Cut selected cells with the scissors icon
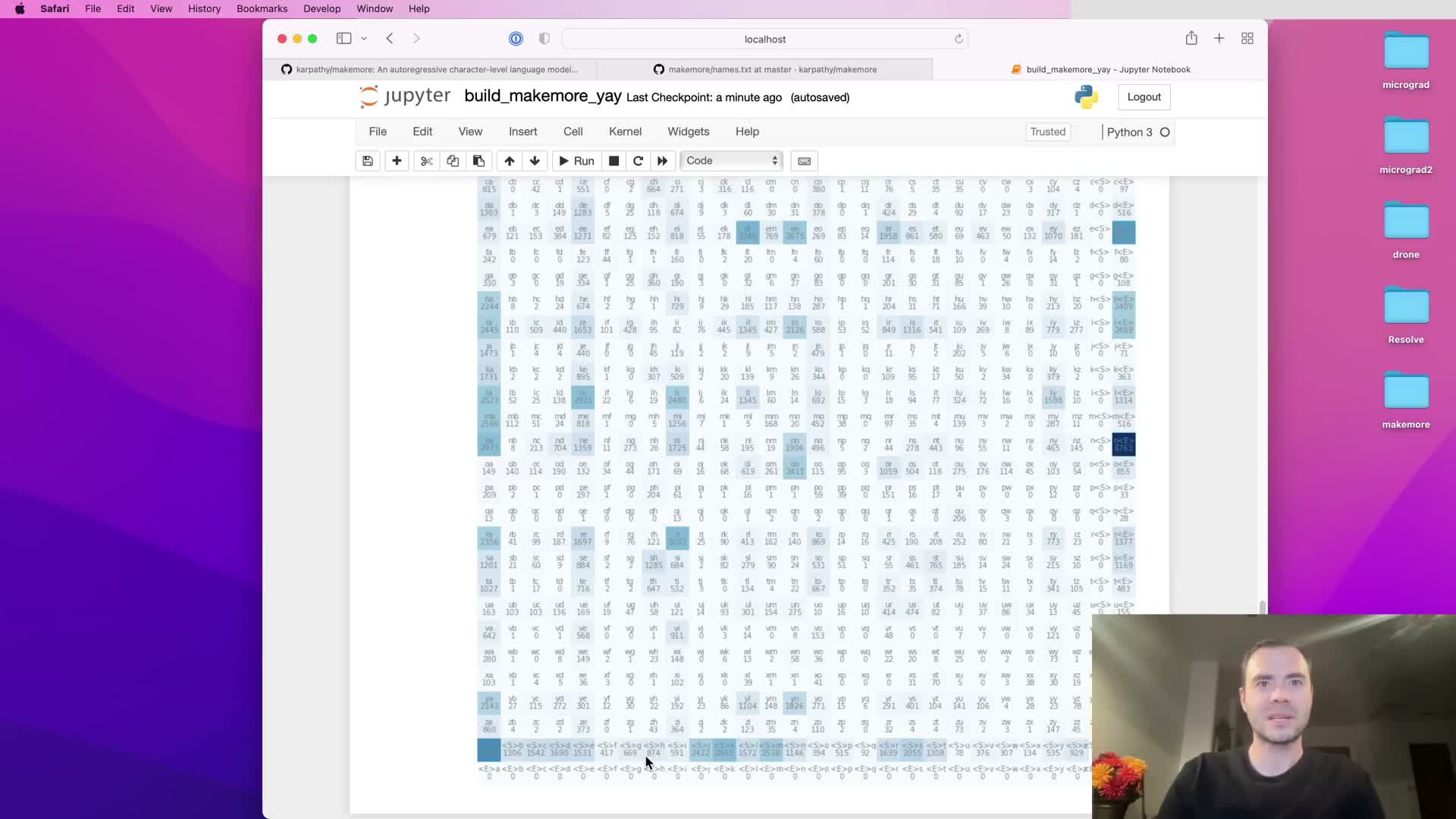This screenshot has width=1456, height=819. click(426, 161)
